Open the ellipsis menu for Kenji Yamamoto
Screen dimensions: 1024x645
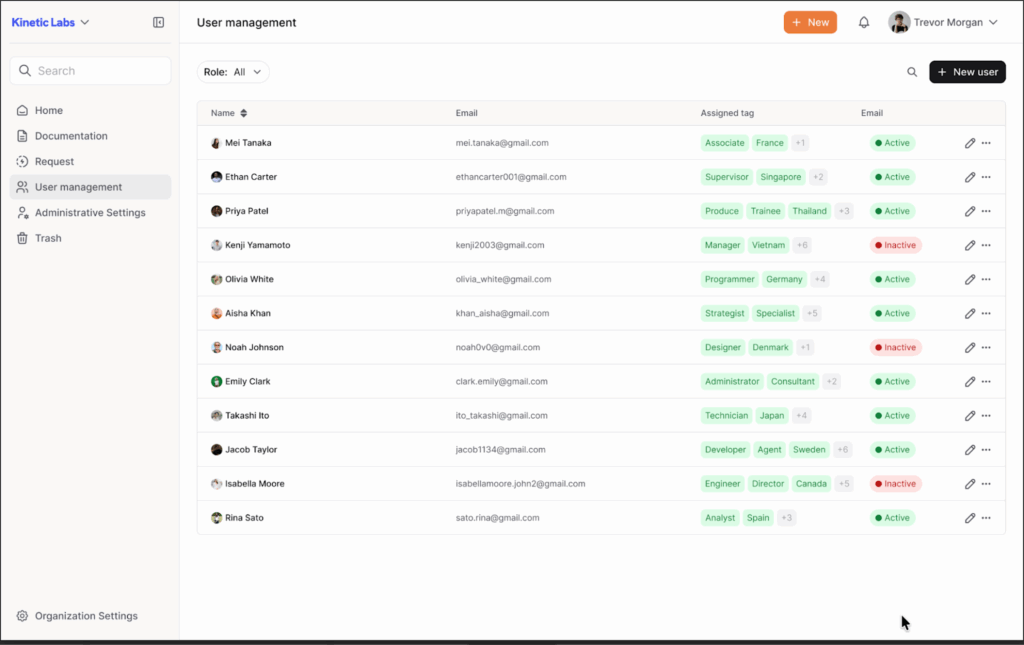986,245
